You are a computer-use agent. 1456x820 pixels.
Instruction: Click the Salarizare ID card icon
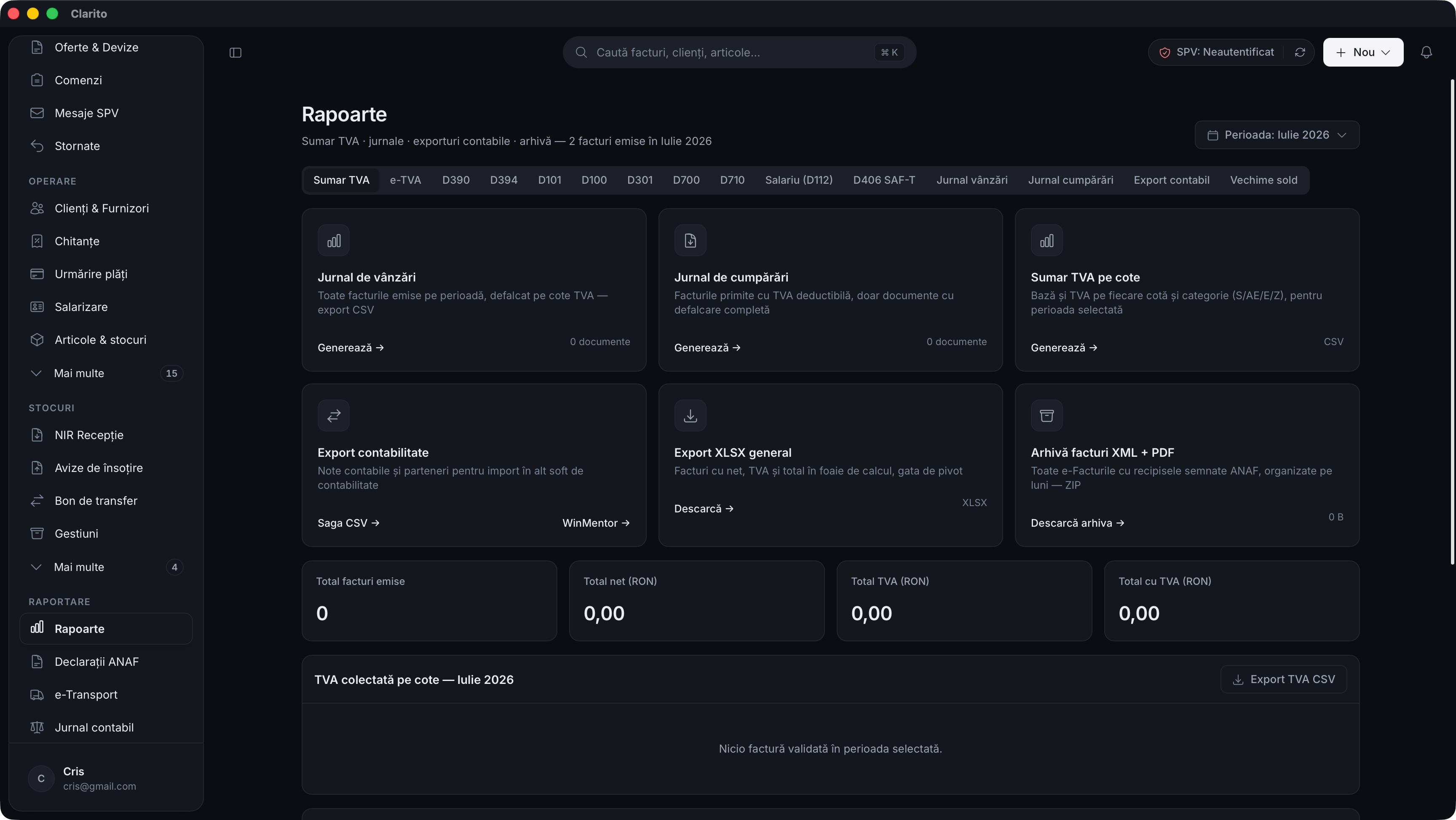click(37, 306)
